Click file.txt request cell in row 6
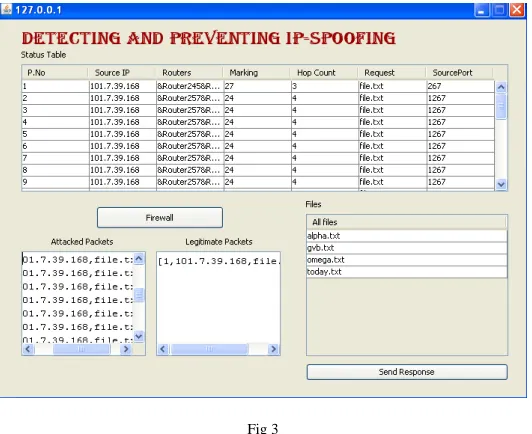The image size is (532, 434). 393,146
